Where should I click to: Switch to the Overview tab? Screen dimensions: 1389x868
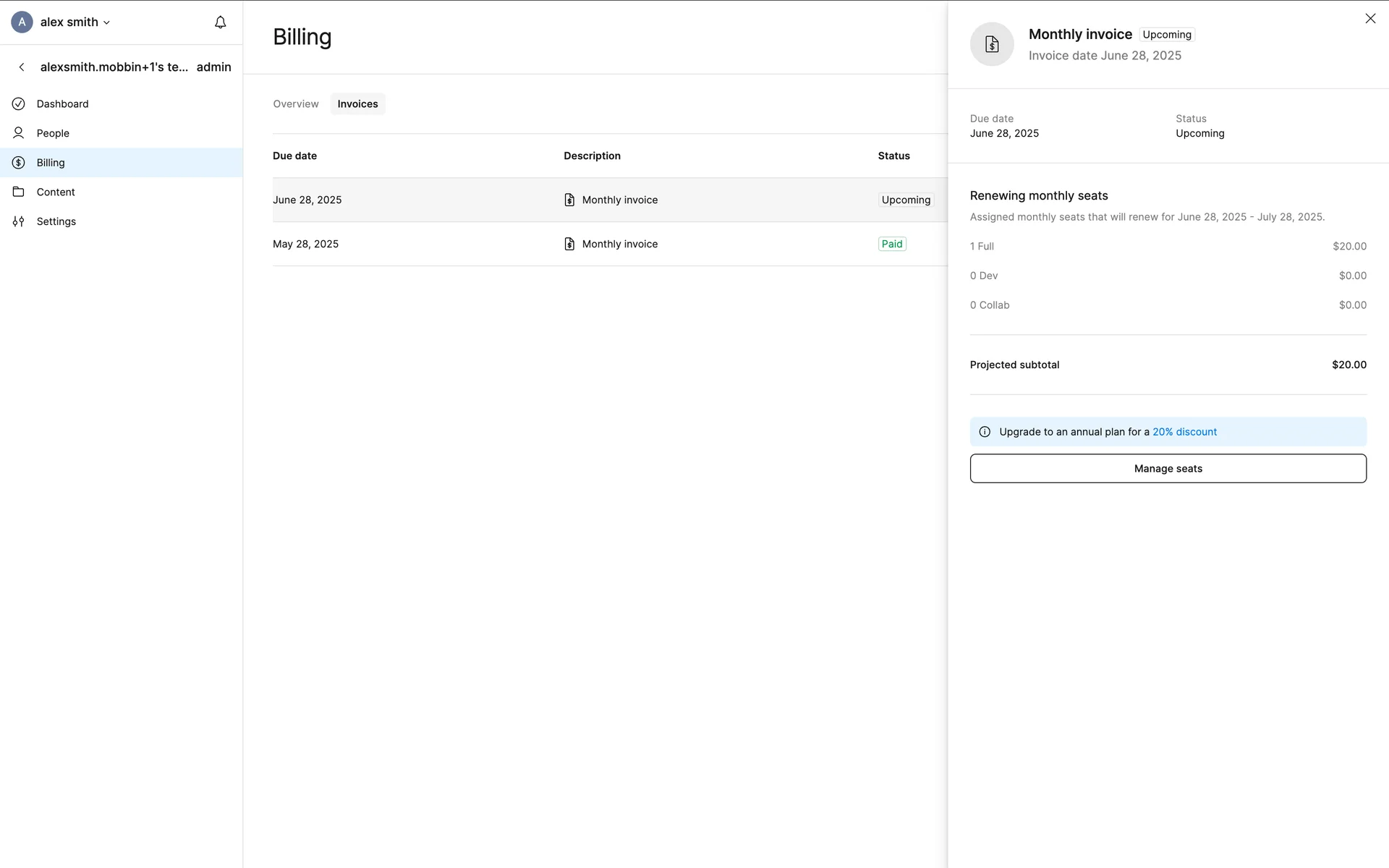(295, 104)
